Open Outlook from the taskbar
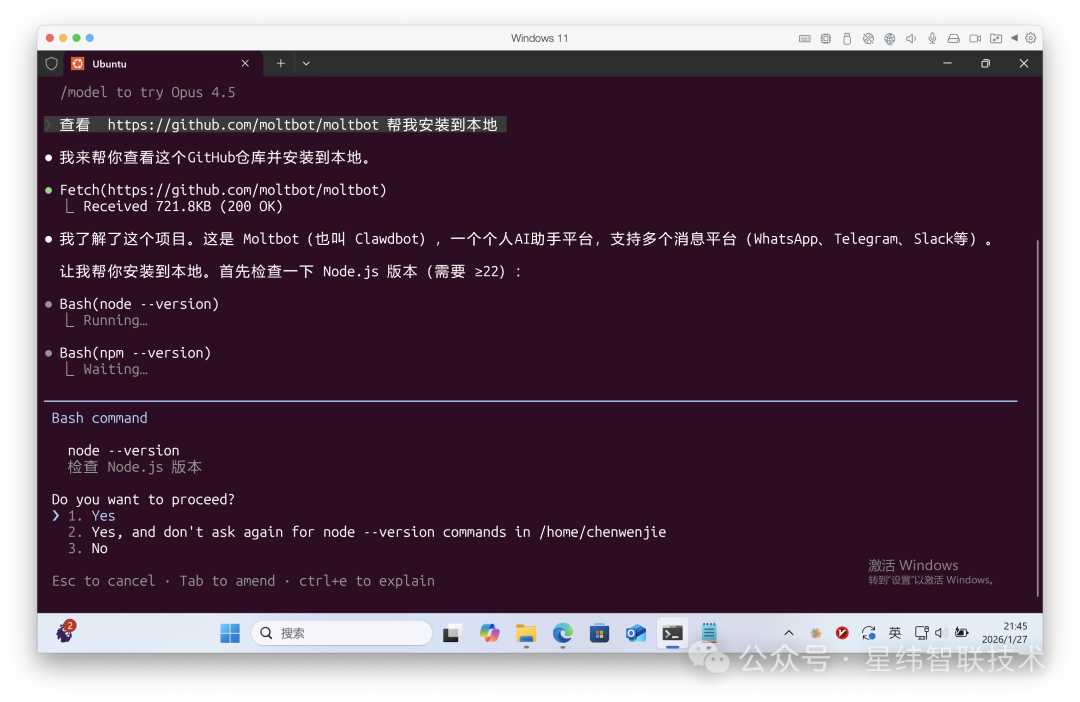Viewport: 1080px width, 702px height. pos(636,633)
